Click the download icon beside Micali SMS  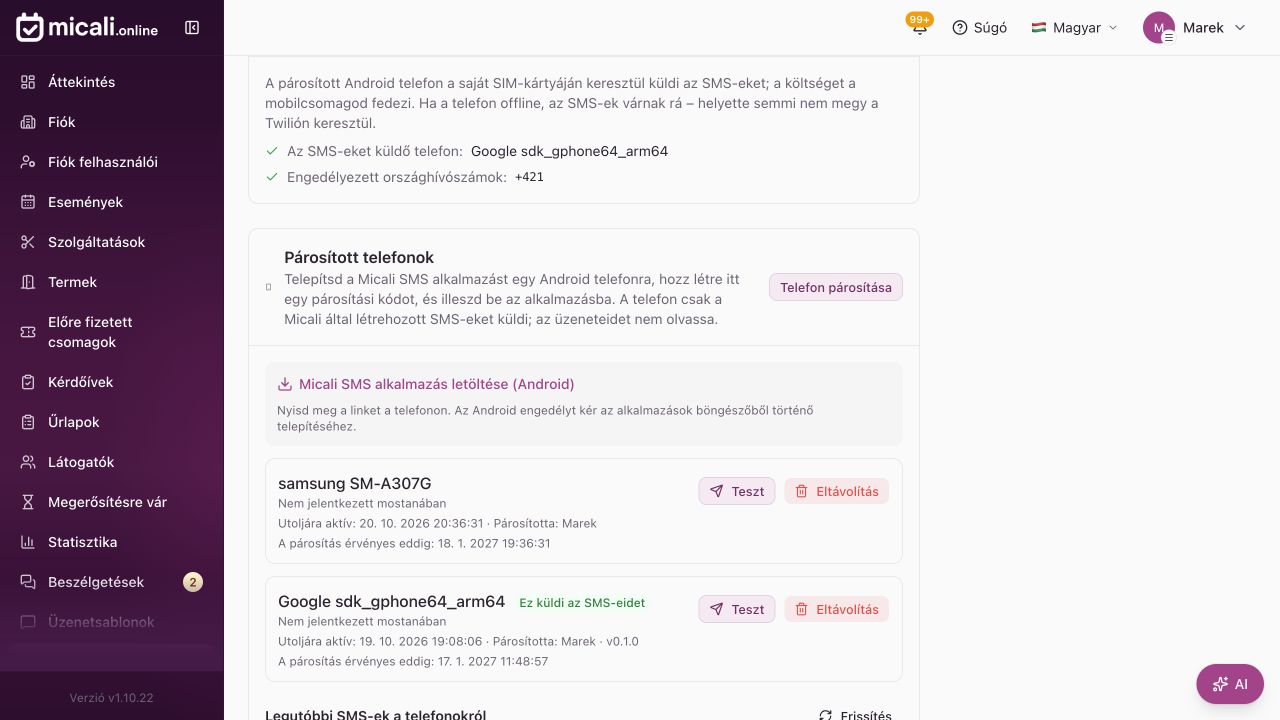click(285, 384)
